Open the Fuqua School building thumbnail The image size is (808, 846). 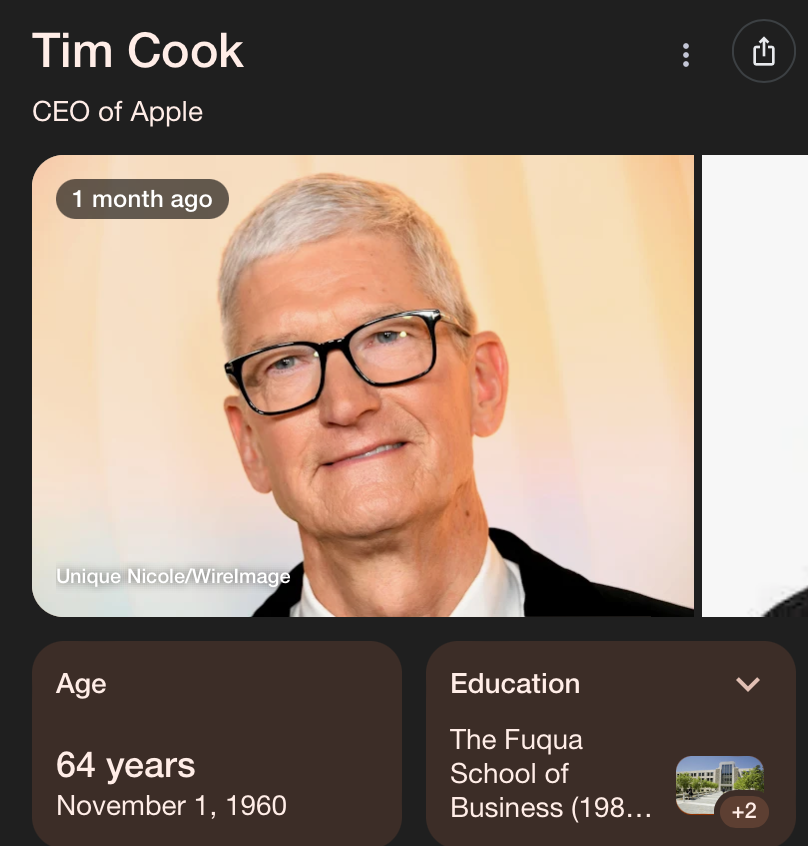[x=719, y=783]
